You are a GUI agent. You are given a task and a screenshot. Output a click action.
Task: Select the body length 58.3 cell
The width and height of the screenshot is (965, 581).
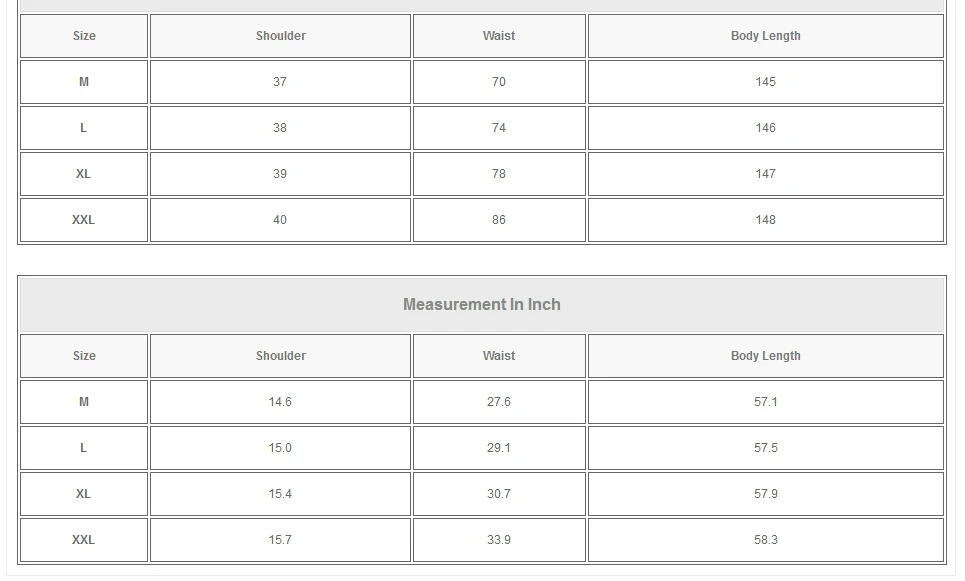point(765,540)
